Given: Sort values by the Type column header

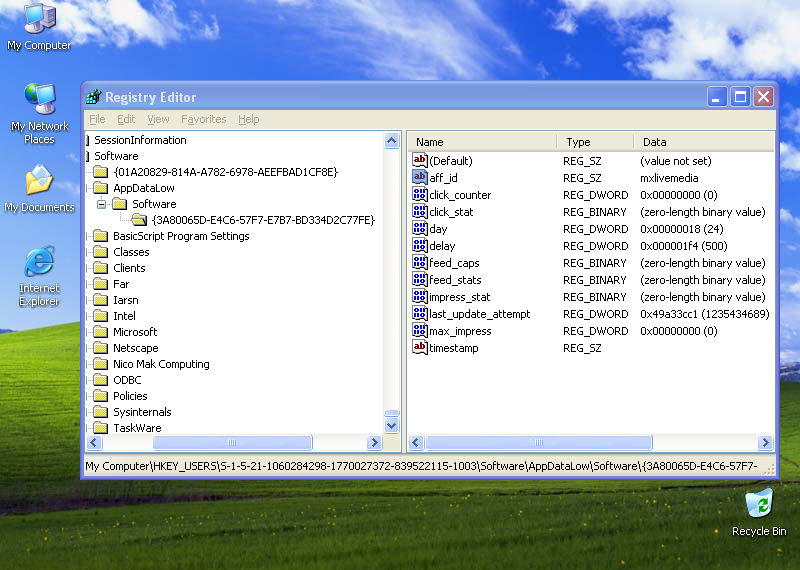Looking at the screenshot, I should [x=595, y=142].
